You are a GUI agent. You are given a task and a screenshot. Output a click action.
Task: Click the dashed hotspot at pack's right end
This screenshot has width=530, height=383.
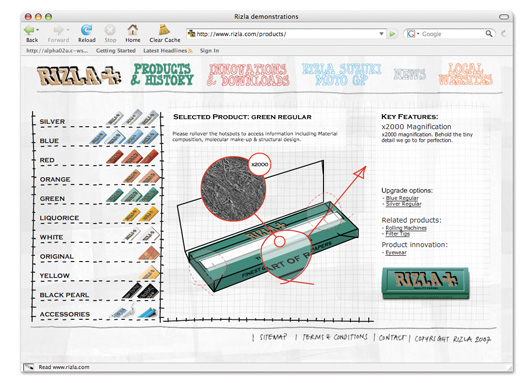point(325,210)
